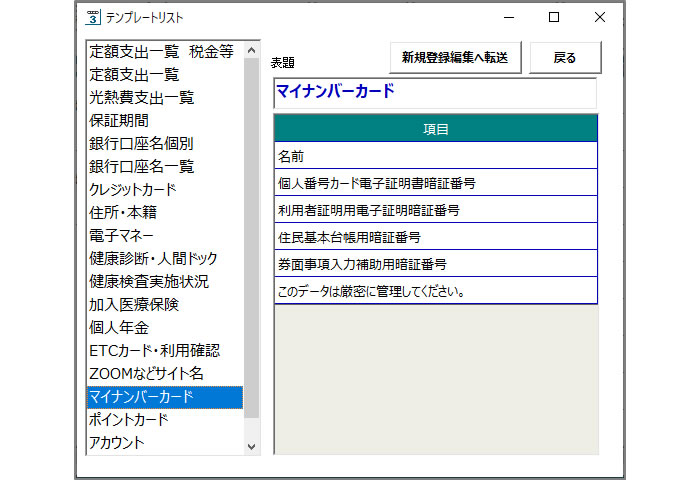Select 銀行口座名個別 template

pyautogui.click(x=165, y=144)
